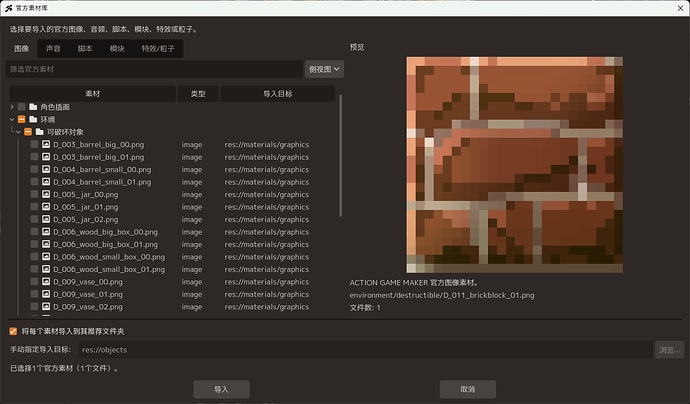Click the folder icon next to 环境
Image resolution: width=690 pixels, height=404 pixels.
[x=33, y=119]
